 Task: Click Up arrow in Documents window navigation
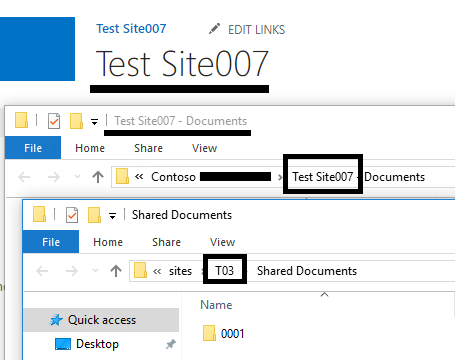pos(98,177)
